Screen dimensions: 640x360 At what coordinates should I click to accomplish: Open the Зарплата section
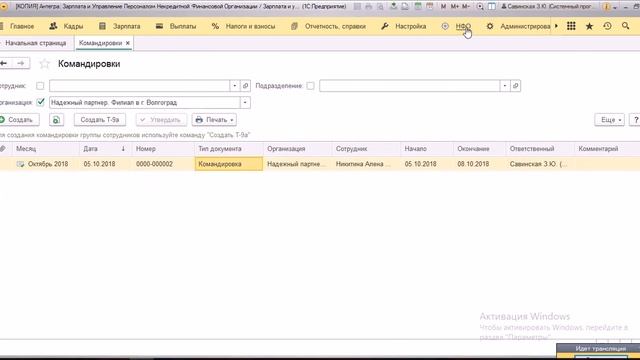(120, 26)
